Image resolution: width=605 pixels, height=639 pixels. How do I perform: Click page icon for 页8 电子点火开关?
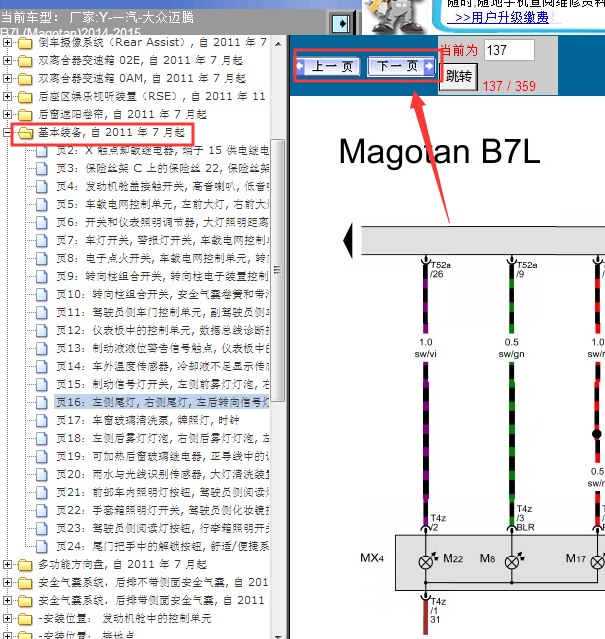pyautogui.click(x=42, y=258)
